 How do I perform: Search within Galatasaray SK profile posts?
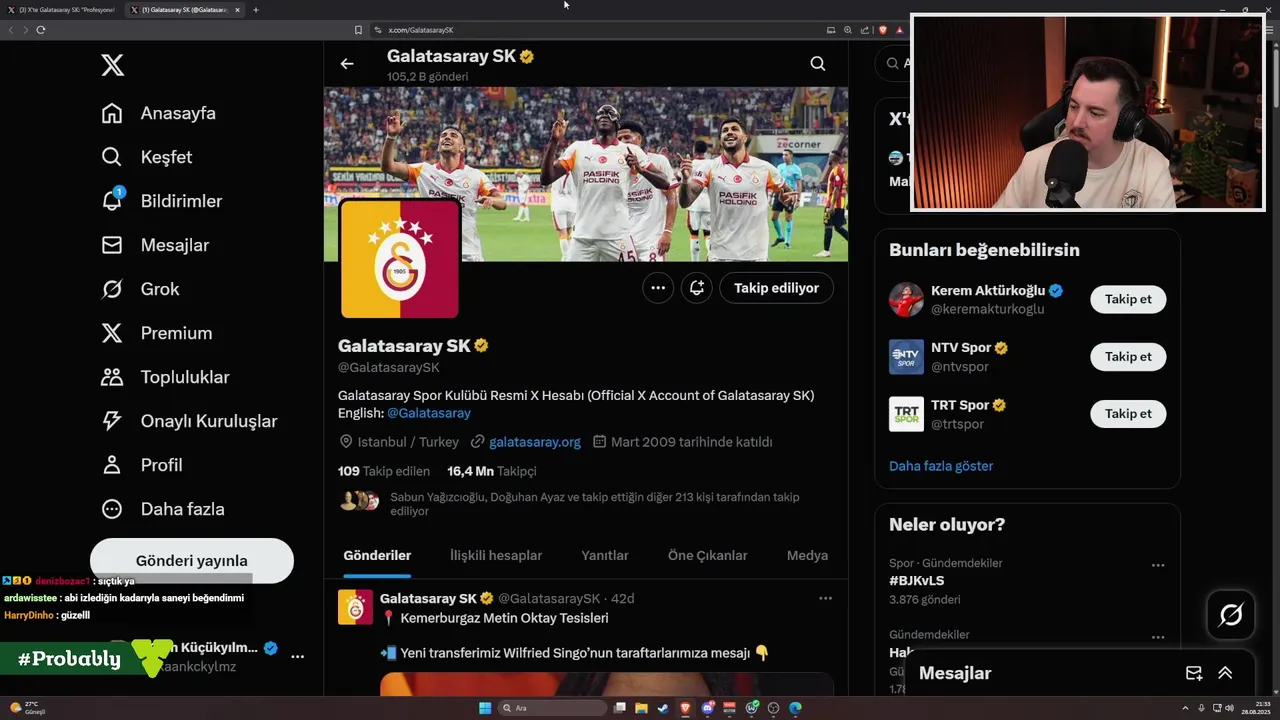pos(818,64)
